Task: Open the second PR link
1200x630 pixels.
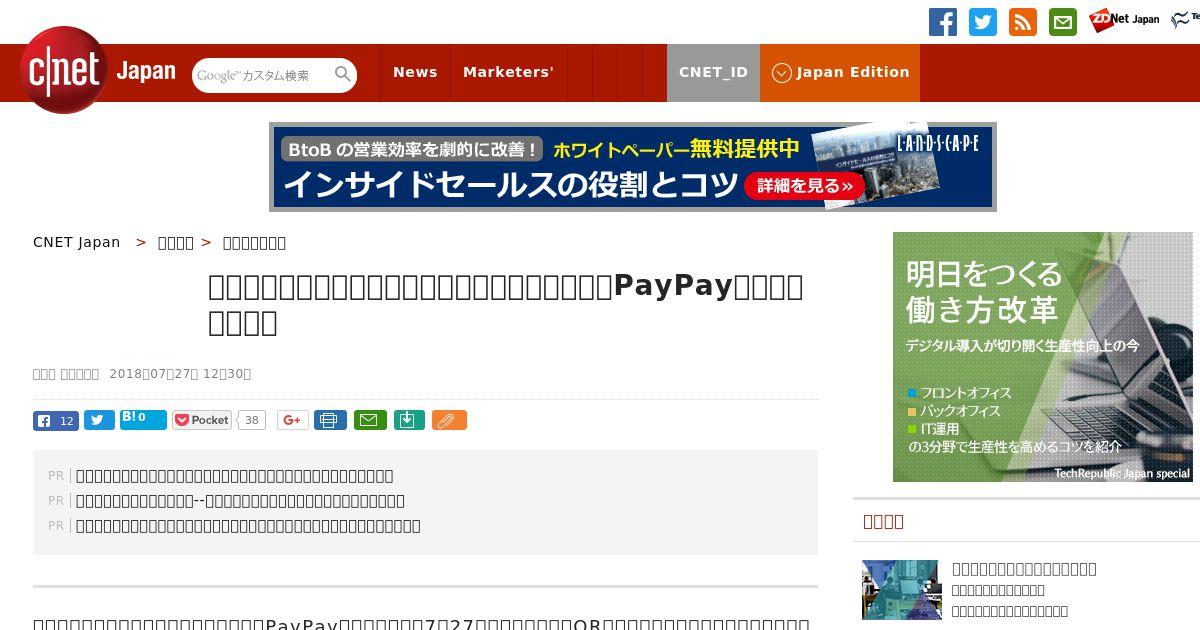Action: (x=240, y=501)
